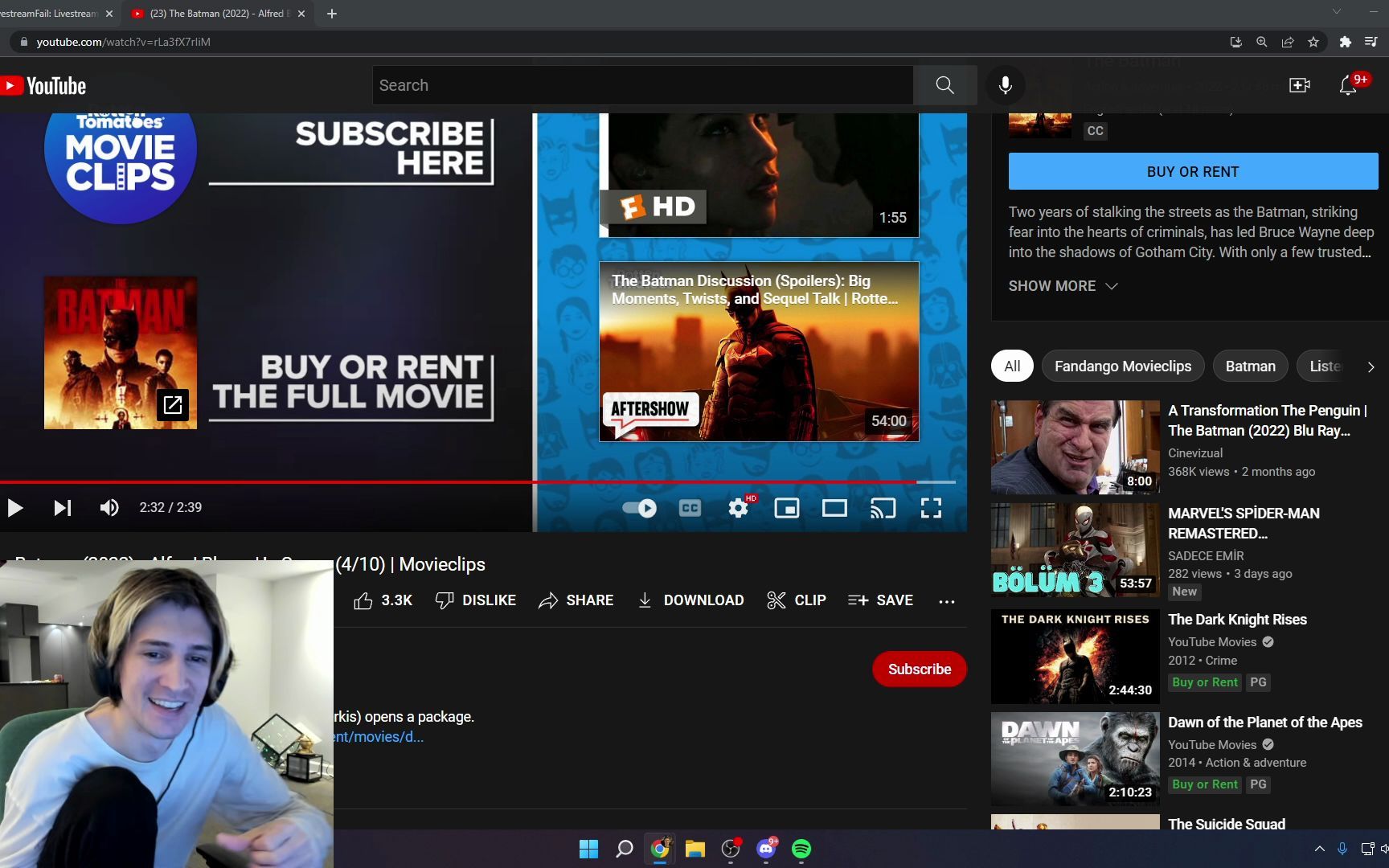Click Buy or Rent badge under Dark Knight Rises
1389x868 pixels.
1204,682
